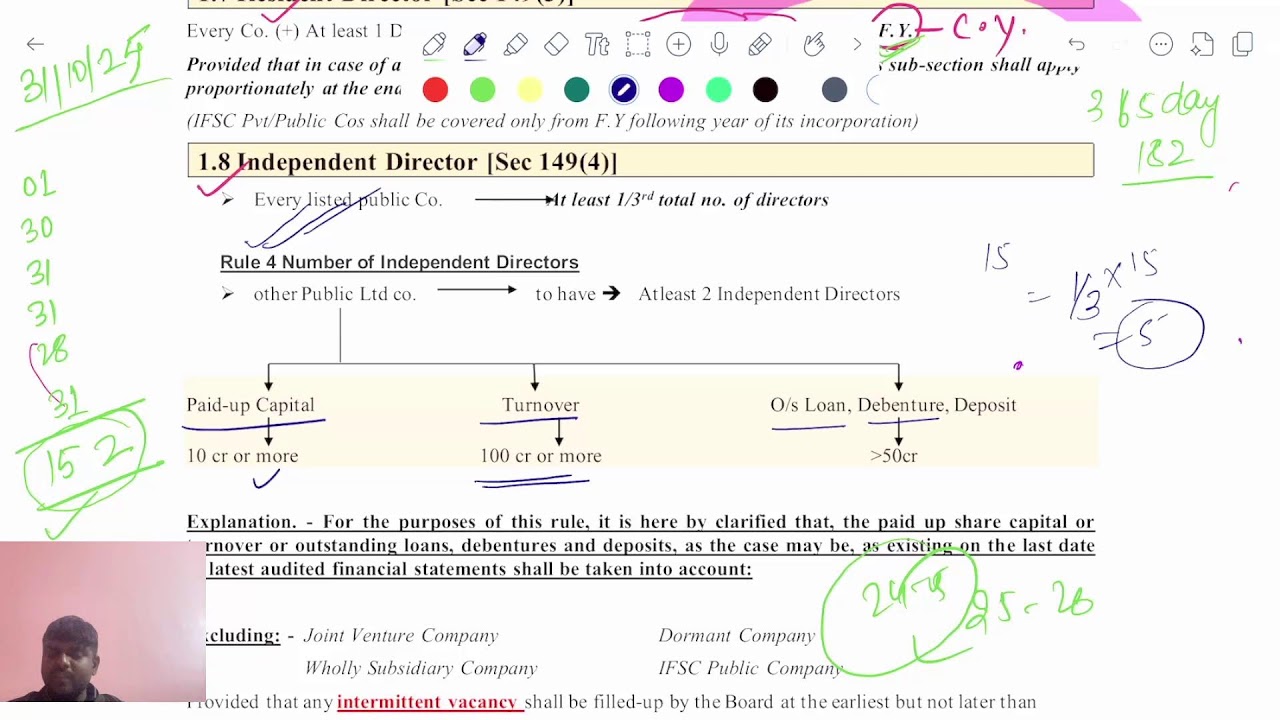Toggle the finger touch drawing mode
Viewport: 1280px width, 720px height.
click(x=814, y=44)
